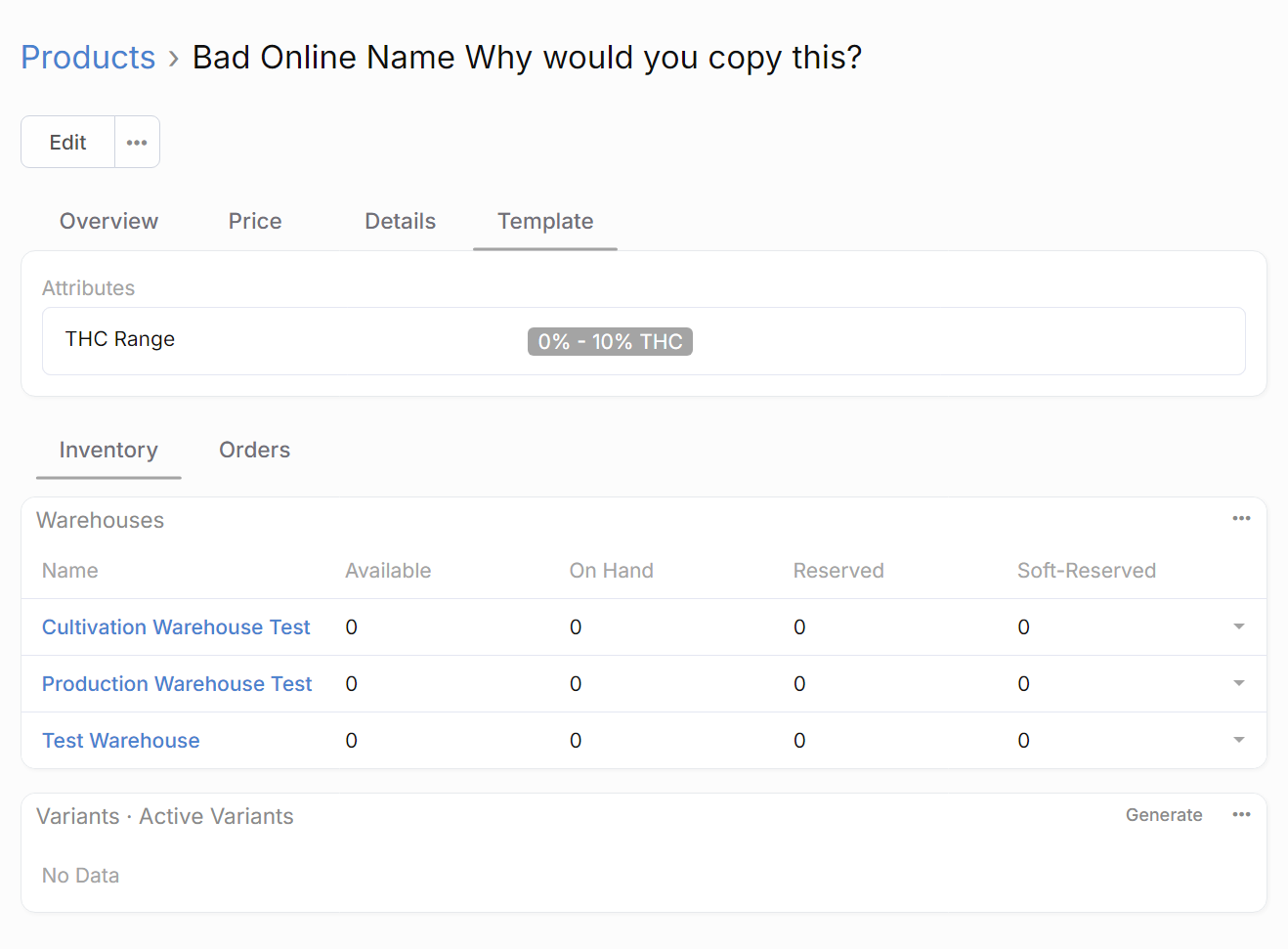Click Generate in the Variants panel
This screenshot has height=949, width=1288.
click(x=1163, y=815)
